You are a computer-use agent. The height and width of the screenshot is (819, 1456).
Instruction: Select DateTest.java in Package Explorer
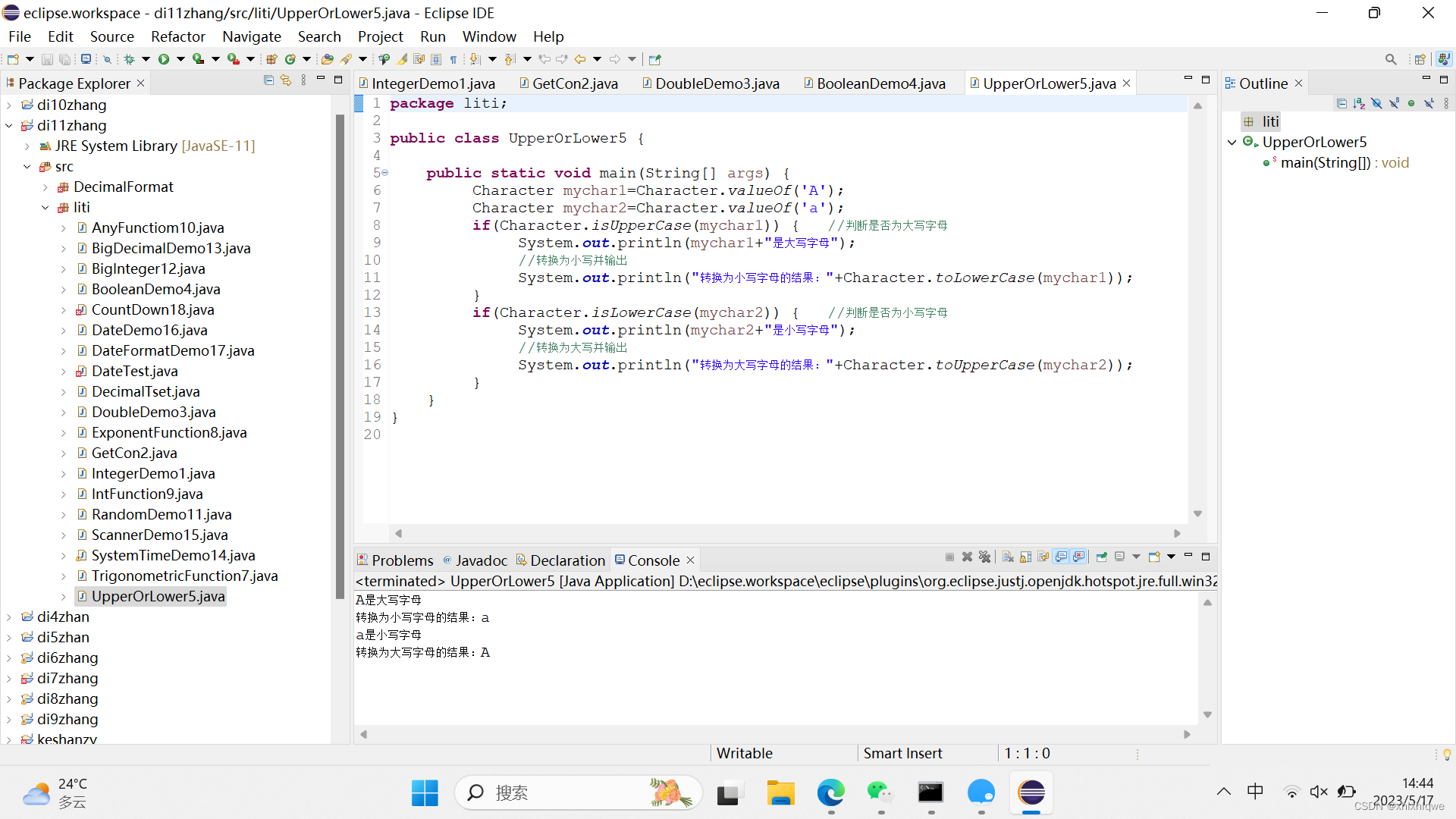134,371
